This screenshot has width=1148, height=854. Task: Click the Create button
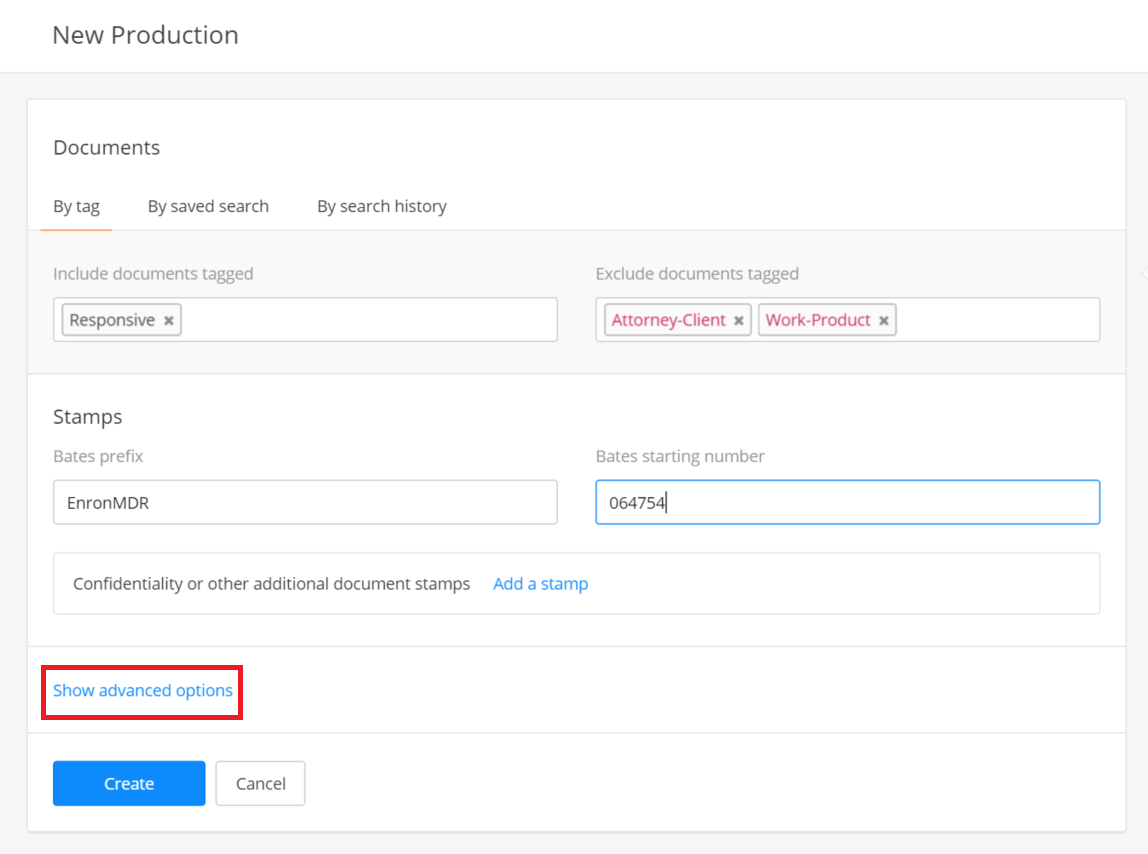[x=129, y=783]
